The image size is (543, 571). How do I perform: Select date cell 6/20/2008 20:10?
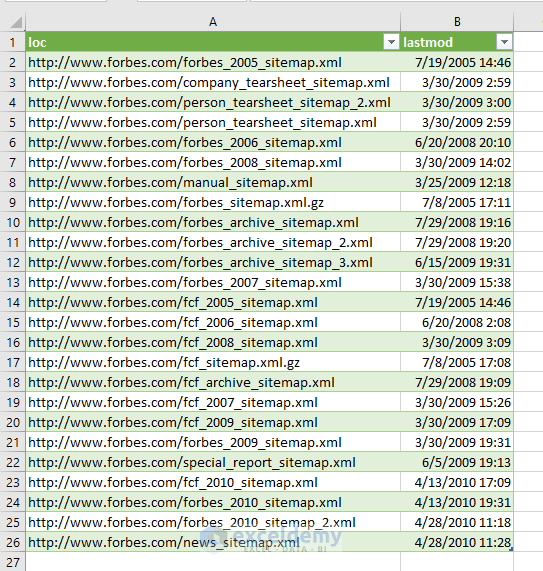click(457, 142)
